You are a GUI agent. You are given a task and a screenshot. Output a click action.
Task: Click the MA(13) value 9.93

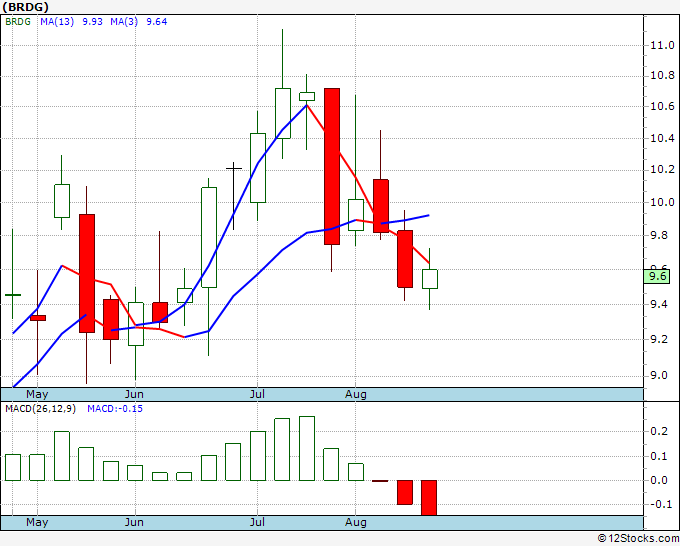92,22
